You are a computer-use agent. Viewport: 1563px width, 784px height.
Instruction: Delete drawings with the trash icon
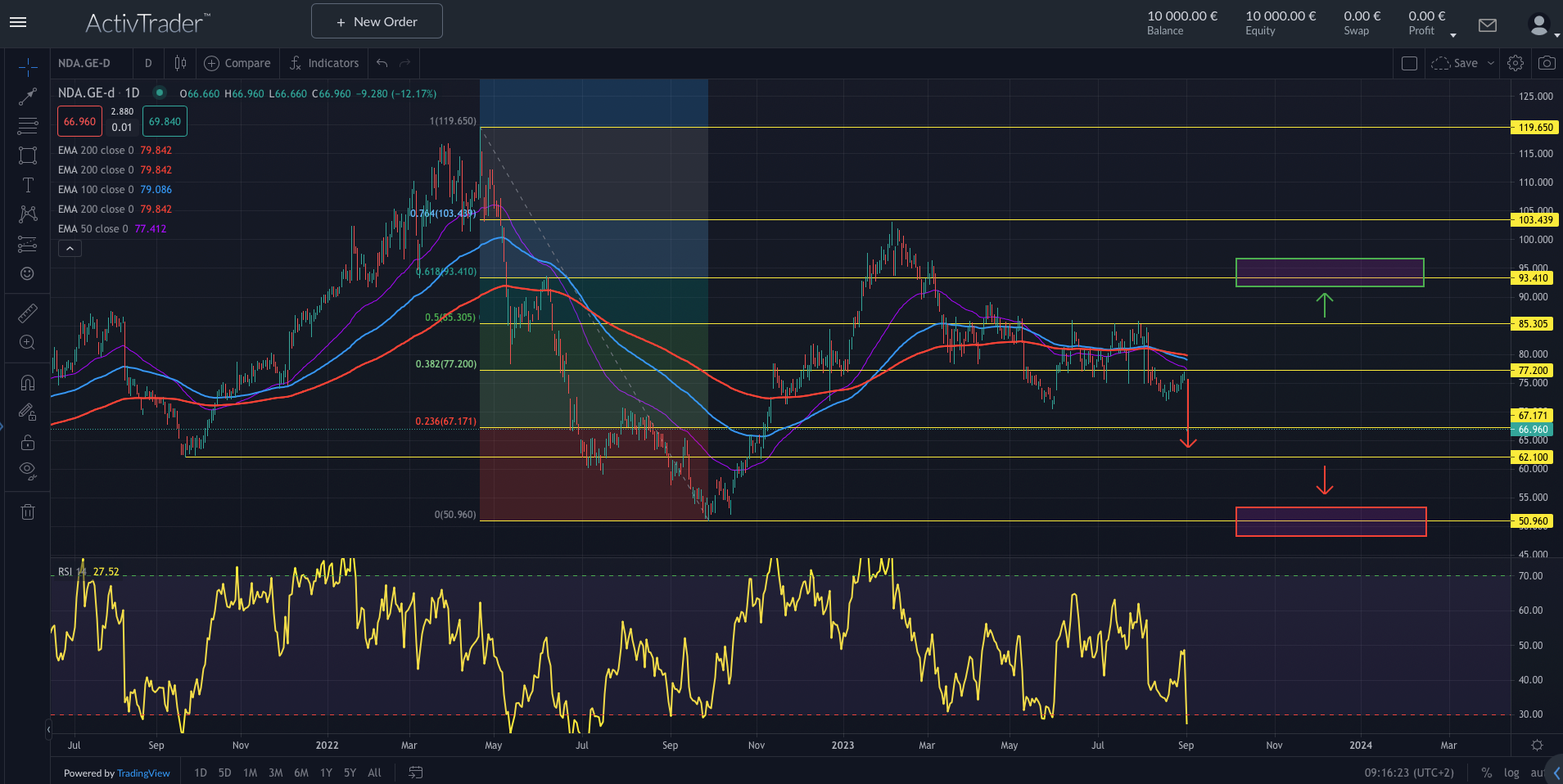tap(28, 512)
